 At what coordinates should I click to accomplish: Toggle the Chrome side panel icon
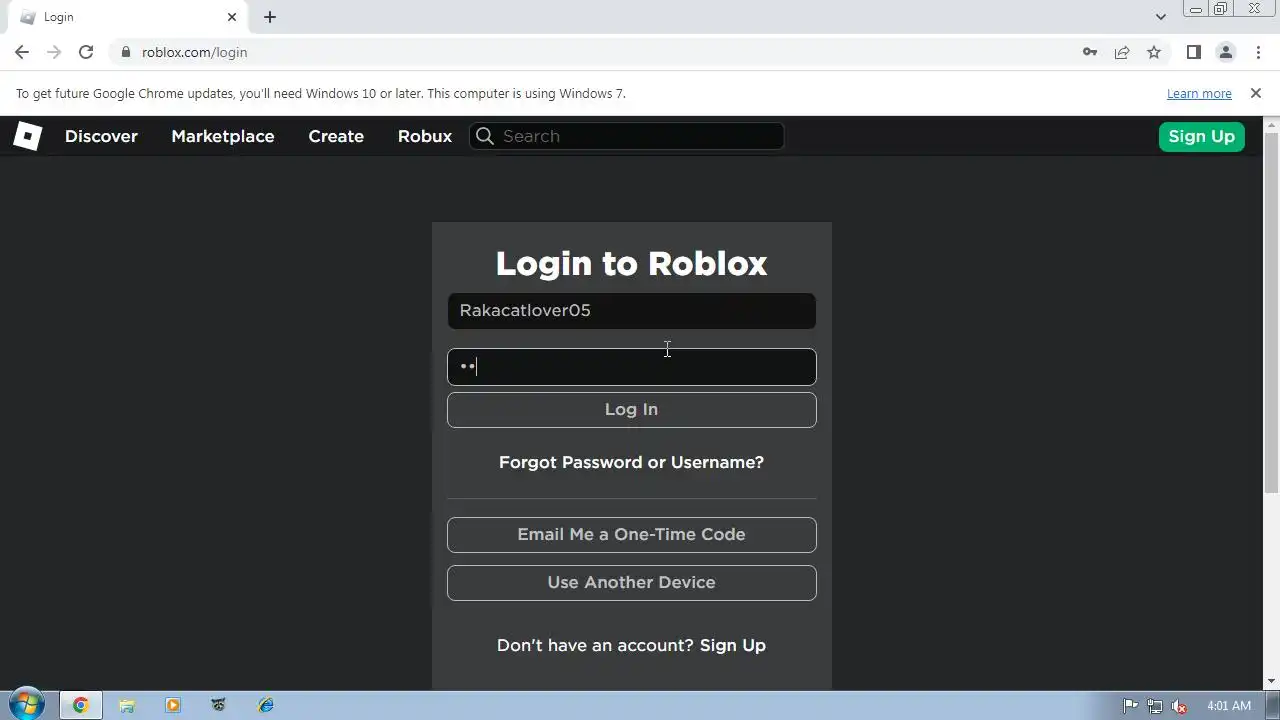pyautogui.click(x=1194, y=52)
